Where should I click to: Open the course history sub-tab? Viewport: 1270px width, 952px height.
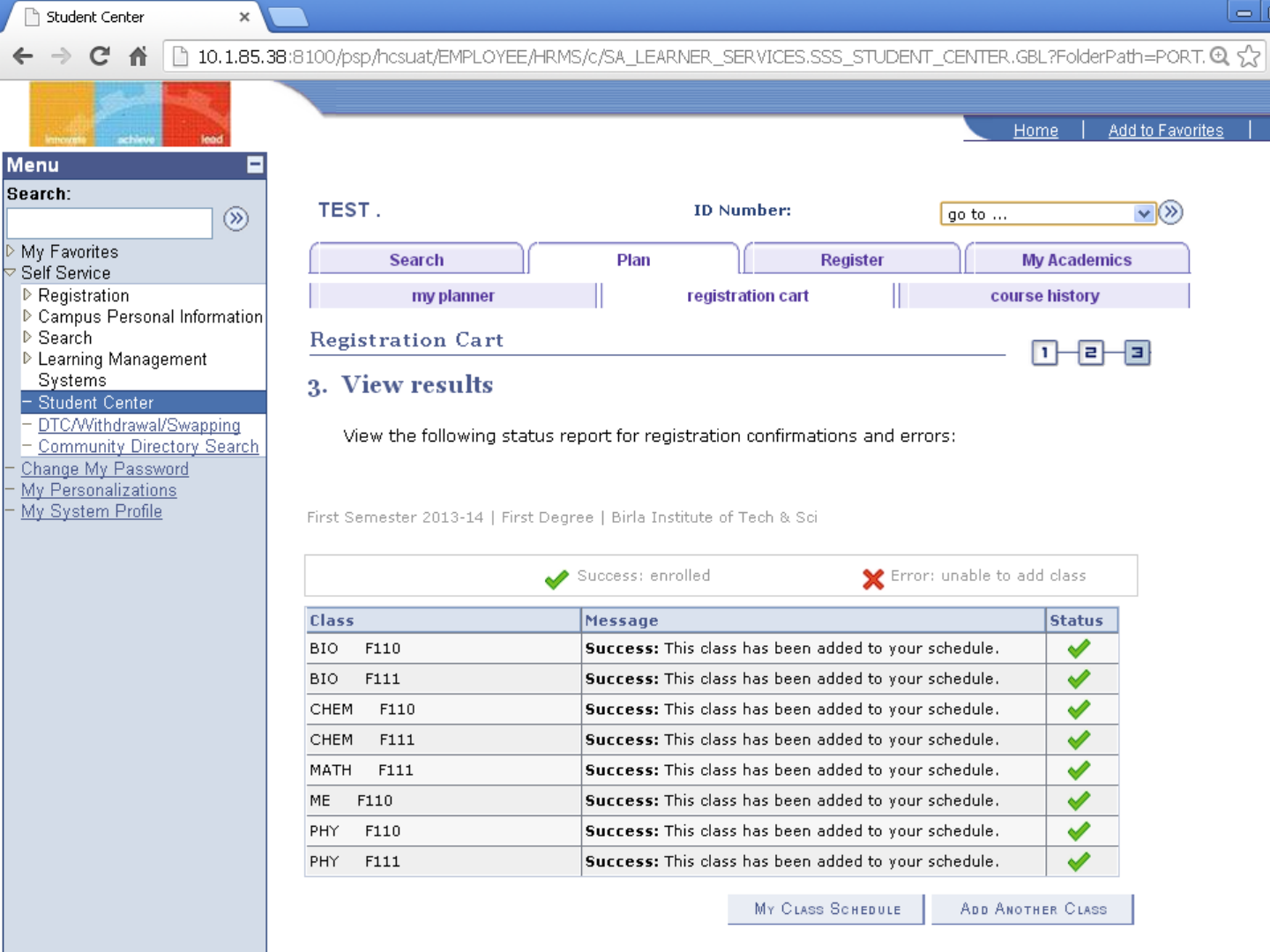[x=1045, y=296]
